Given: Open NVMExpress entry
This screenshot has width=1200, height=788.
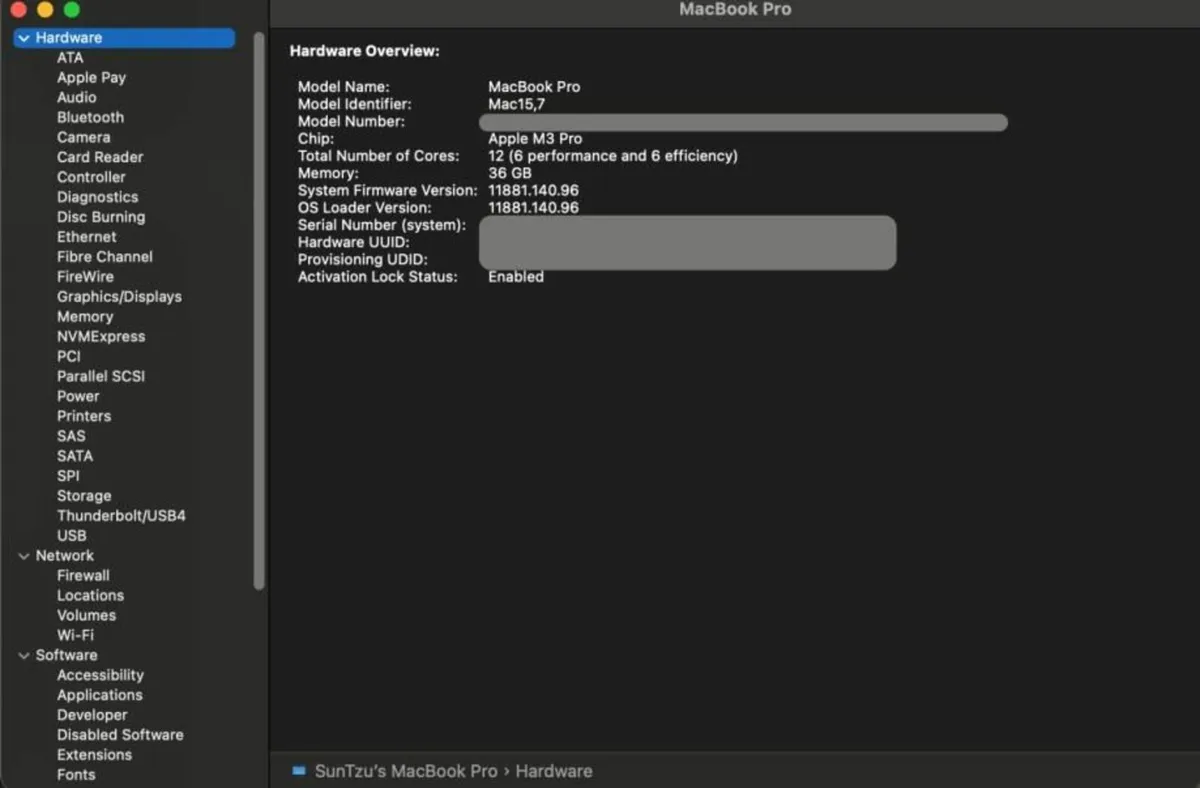Looking at the screenshot, I should tap(101, 337).
